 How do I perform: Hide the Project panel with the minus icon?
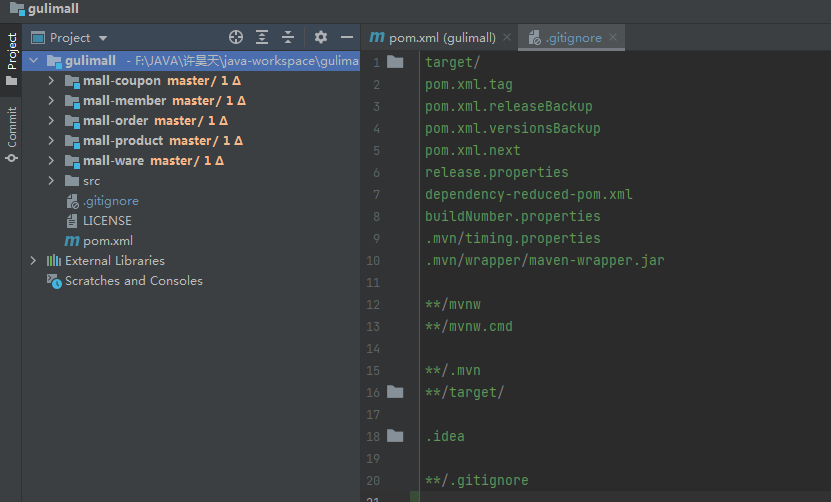(347, 37)
